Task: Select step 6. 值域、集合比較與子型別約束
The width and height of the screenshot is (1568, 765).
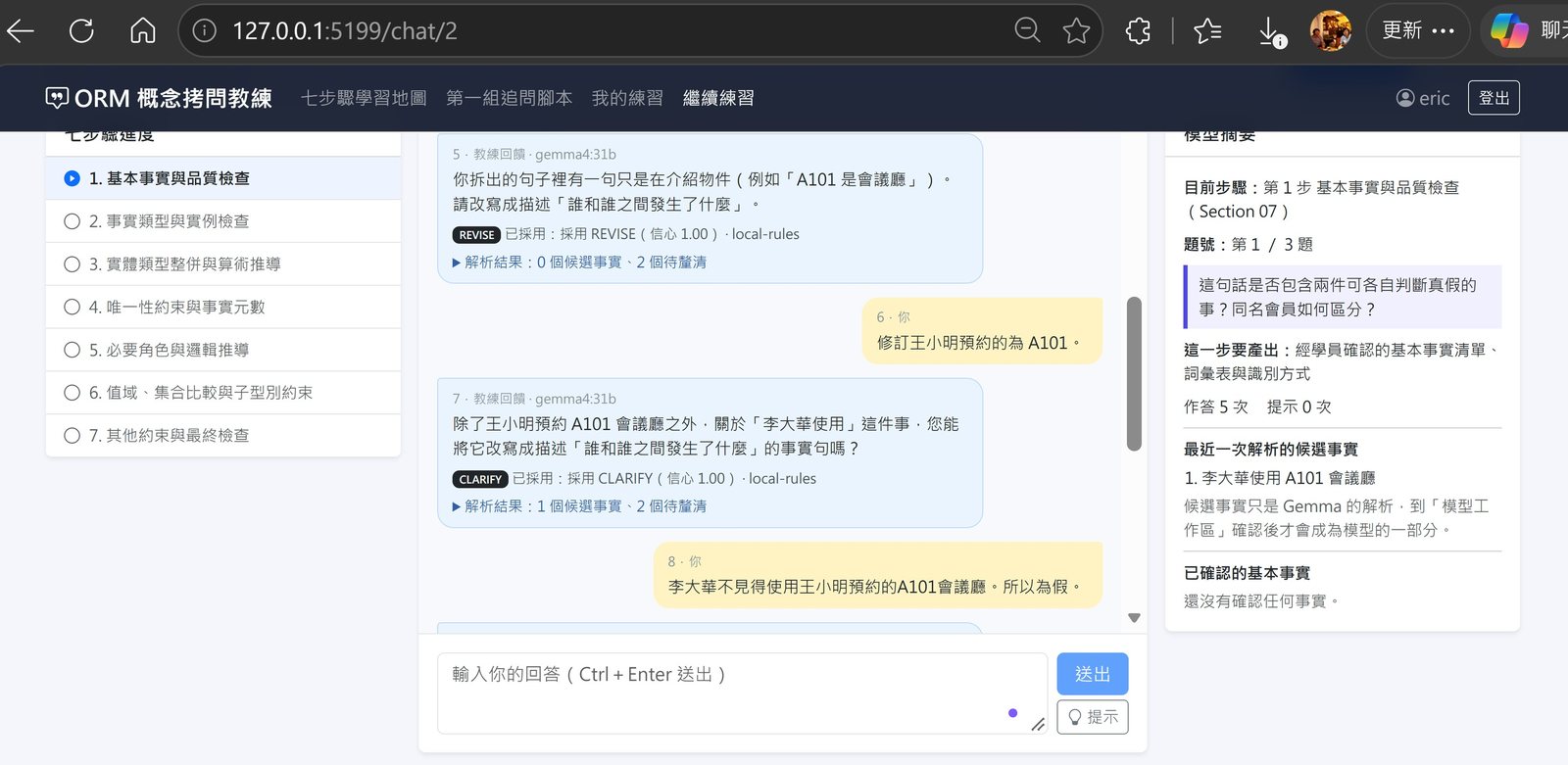Action: [x=223, y=393]
